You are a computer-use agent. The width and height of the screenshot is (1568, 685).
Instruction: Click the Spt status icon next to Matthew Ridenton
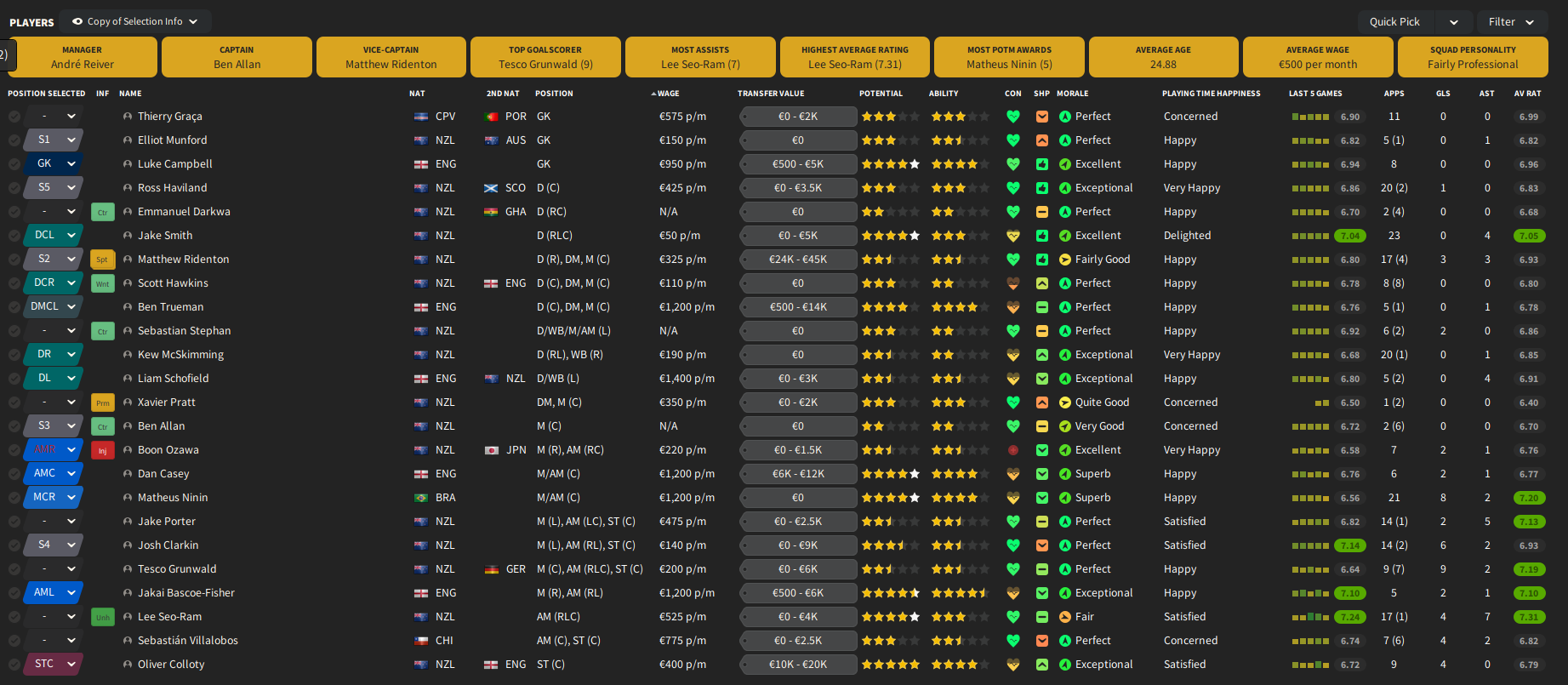(x=102, y=260)
